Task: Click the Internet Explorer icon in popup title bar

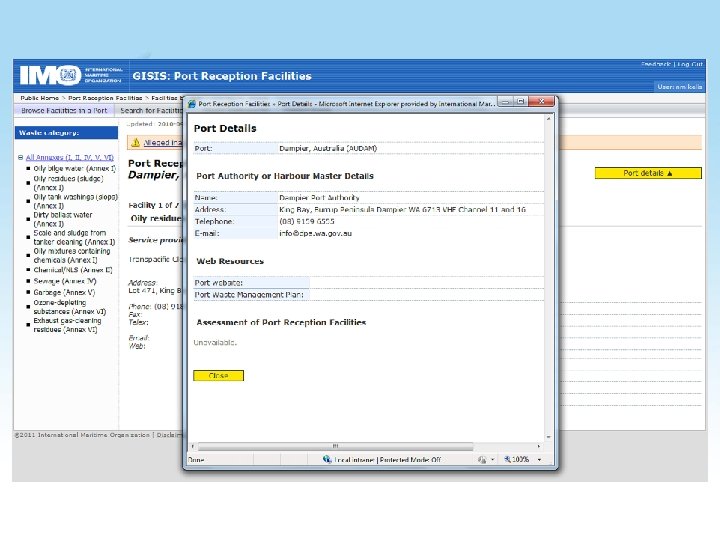Action: (x=192, y=104)
